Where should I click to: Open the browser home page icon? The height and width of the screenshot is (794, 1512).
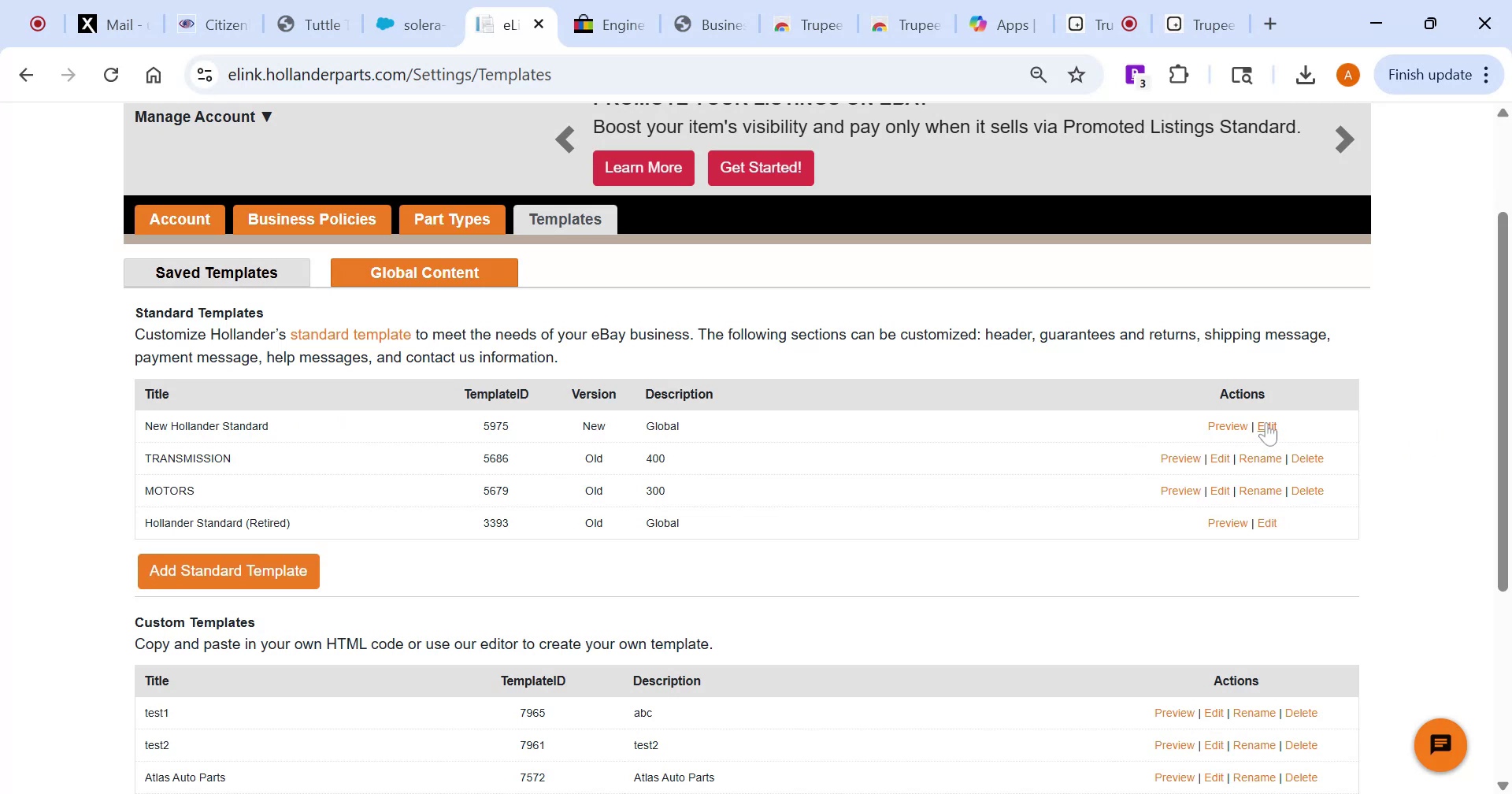153,74
